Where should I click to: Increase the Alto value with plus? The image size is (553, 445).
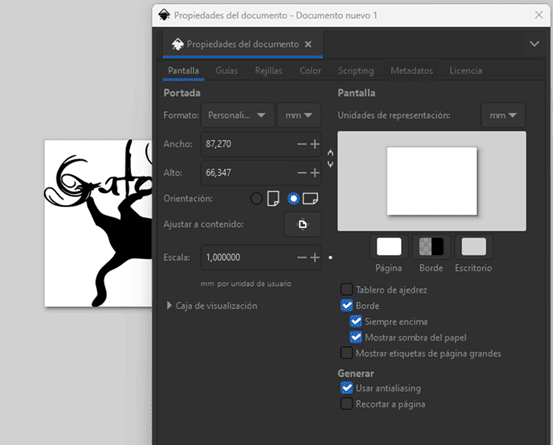[315, 173]
